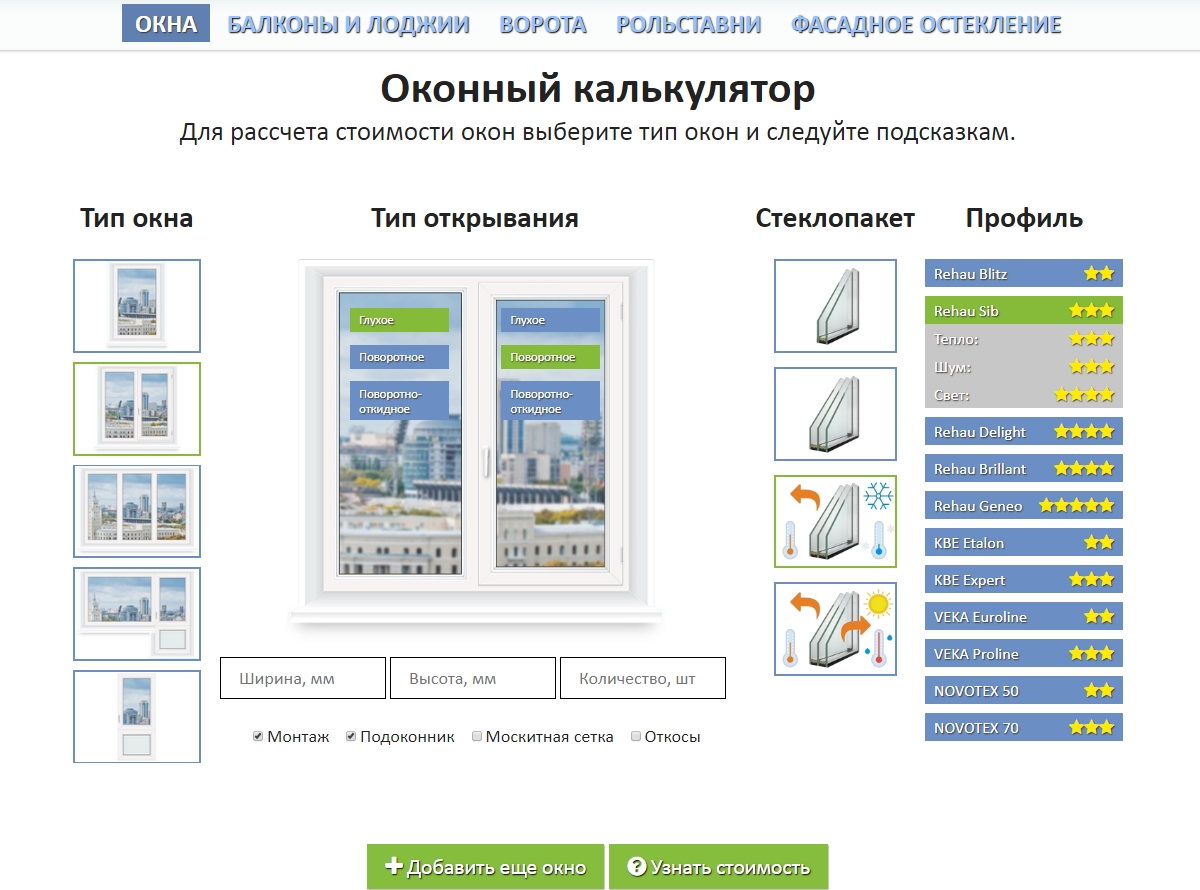Set left sash to Поворотно-откидное opening
This screenshot has width=1200, height=890.
399,401
